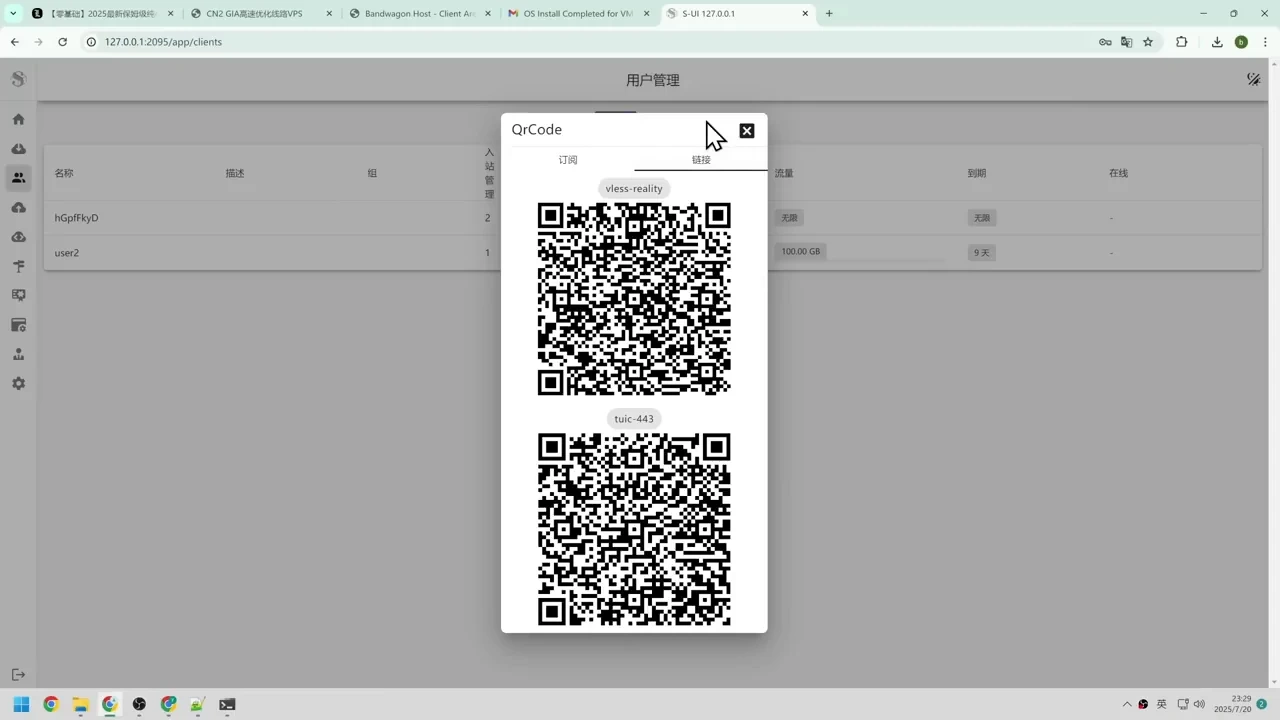Viewport: 1280px width, 720px height.
Task: Switch to CN2 GIA高速优化线路VPS tab
Action: tap(263, 14)
